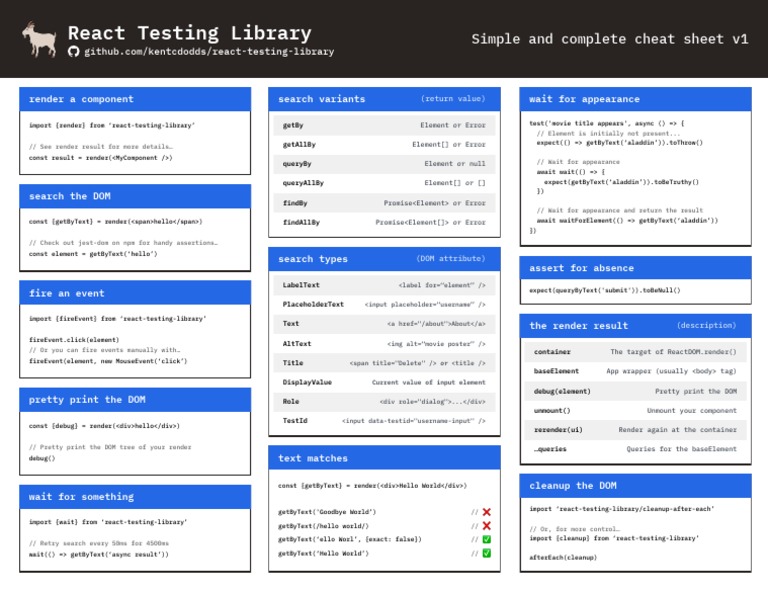This screenshot has height=594, width=768.
Task: Click the debug(element) row
Action: point(635,391)
